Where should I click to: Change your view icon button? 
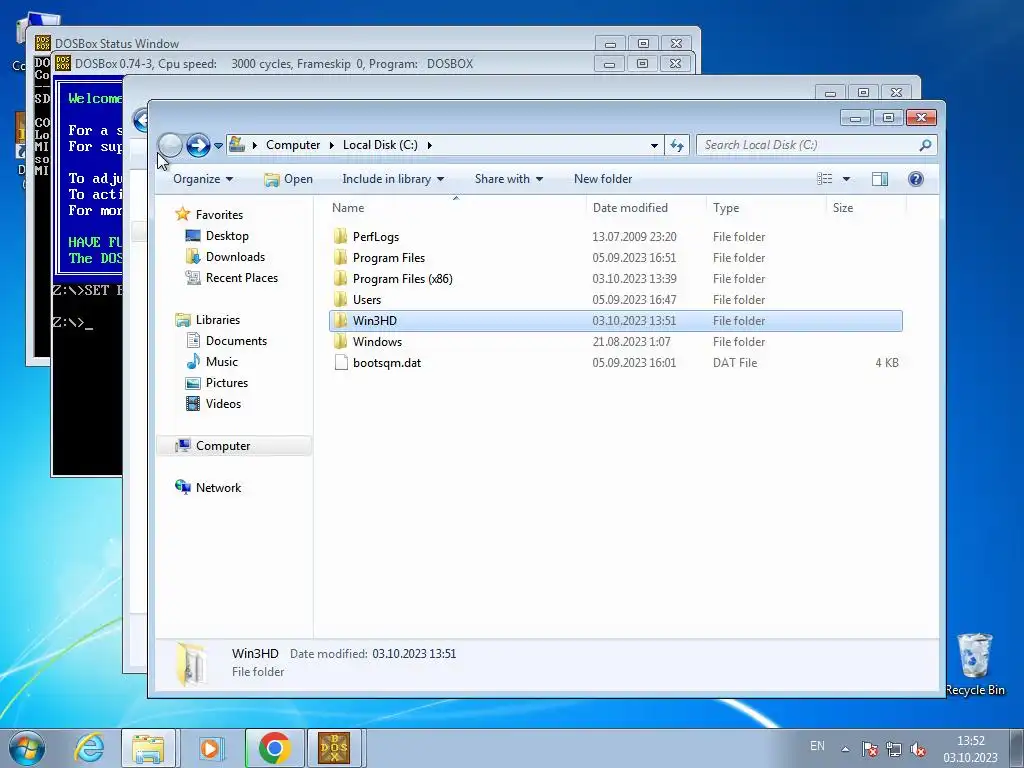(825, 179)
